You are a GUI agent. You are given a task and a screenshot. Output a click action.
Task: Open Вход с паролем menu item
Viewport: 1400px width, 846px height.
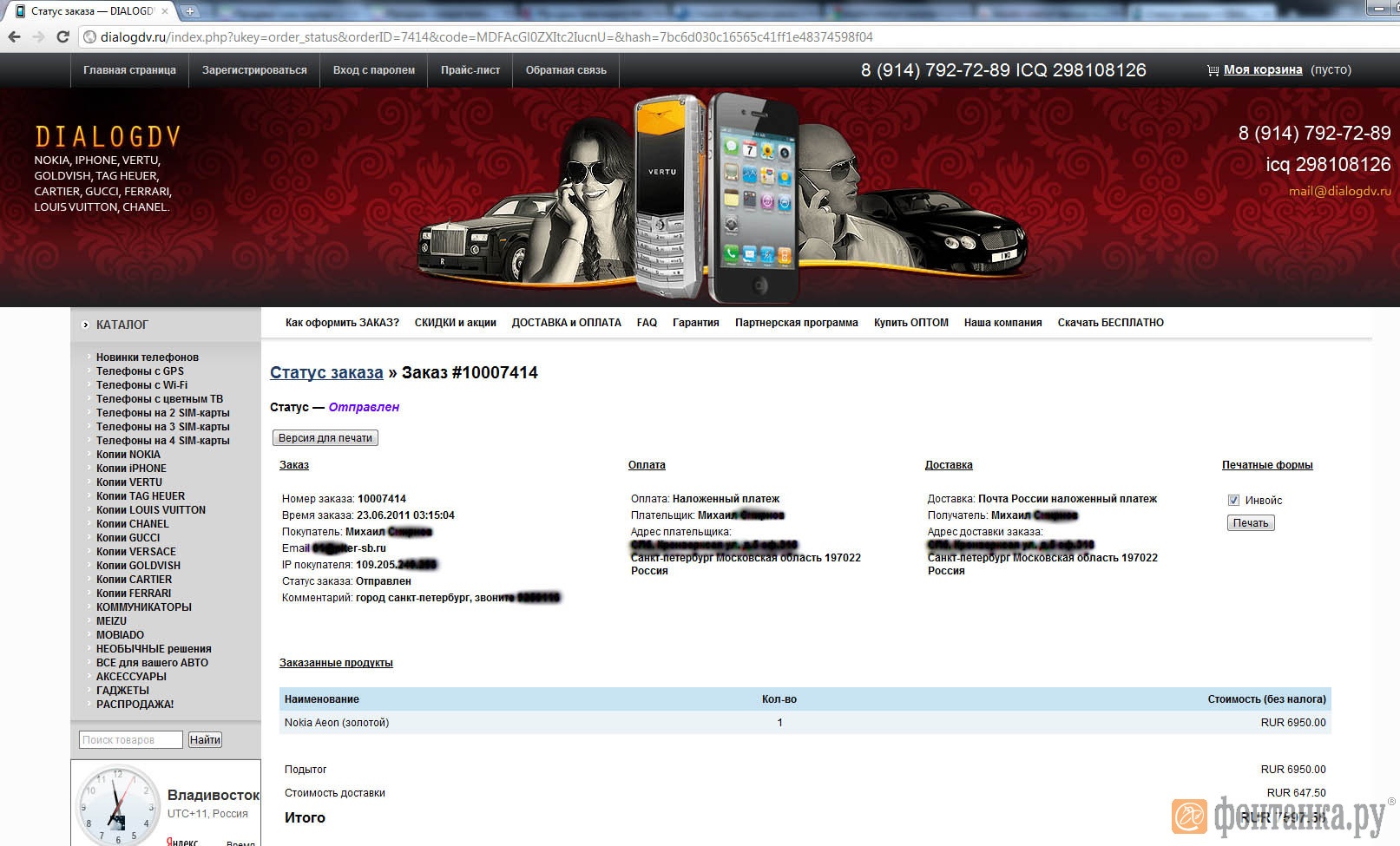point(374,70)
